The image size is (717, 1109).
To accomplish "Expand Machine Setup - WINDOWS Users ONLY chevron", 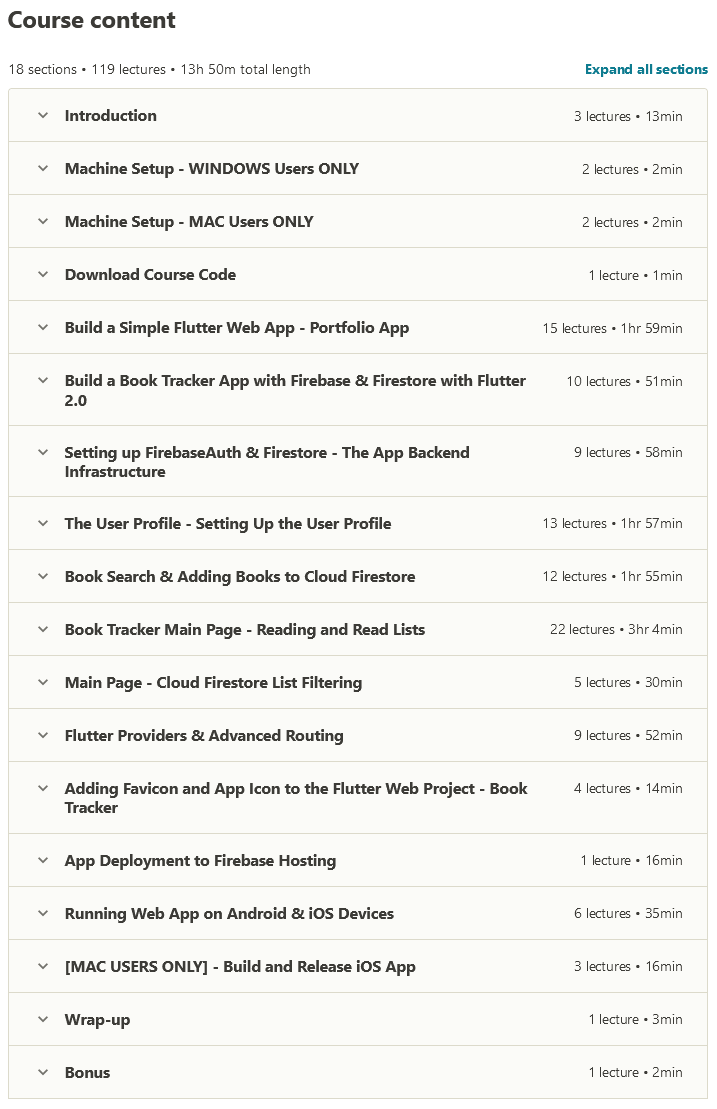I will (x=43, y=168).
